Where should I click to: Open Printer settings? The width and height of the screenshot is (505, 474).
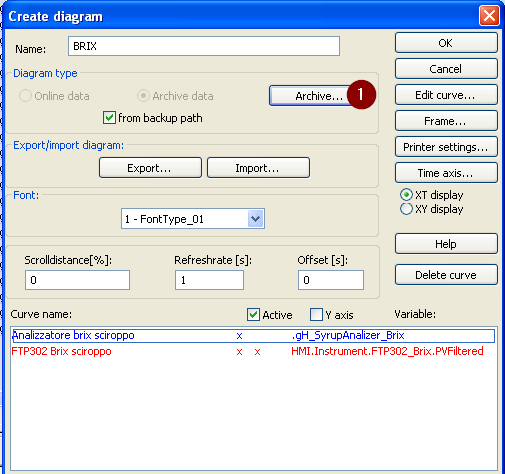(446, 147)
